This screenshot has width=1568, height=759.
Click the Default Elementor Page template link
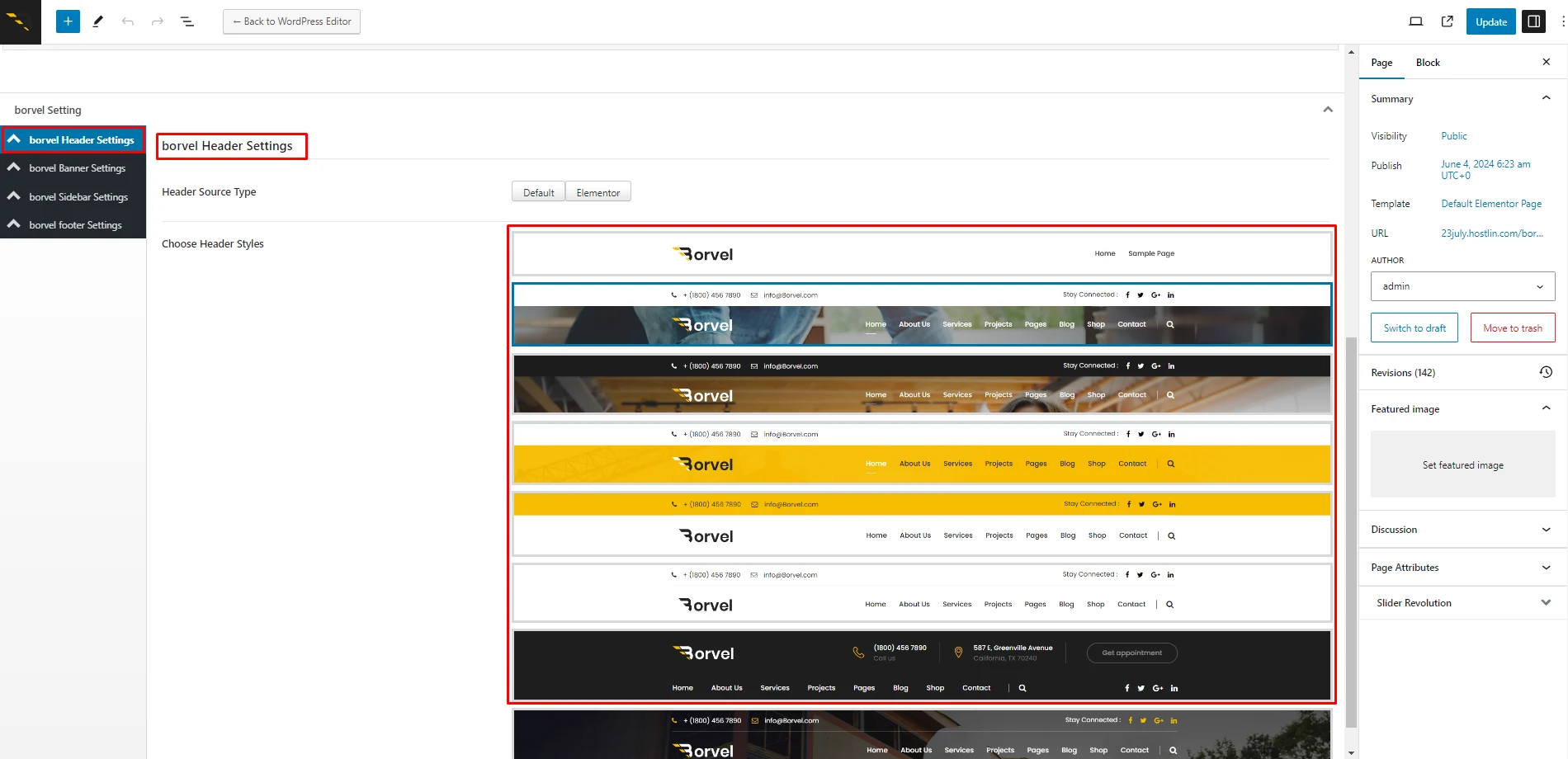[x=1491, y=204]
